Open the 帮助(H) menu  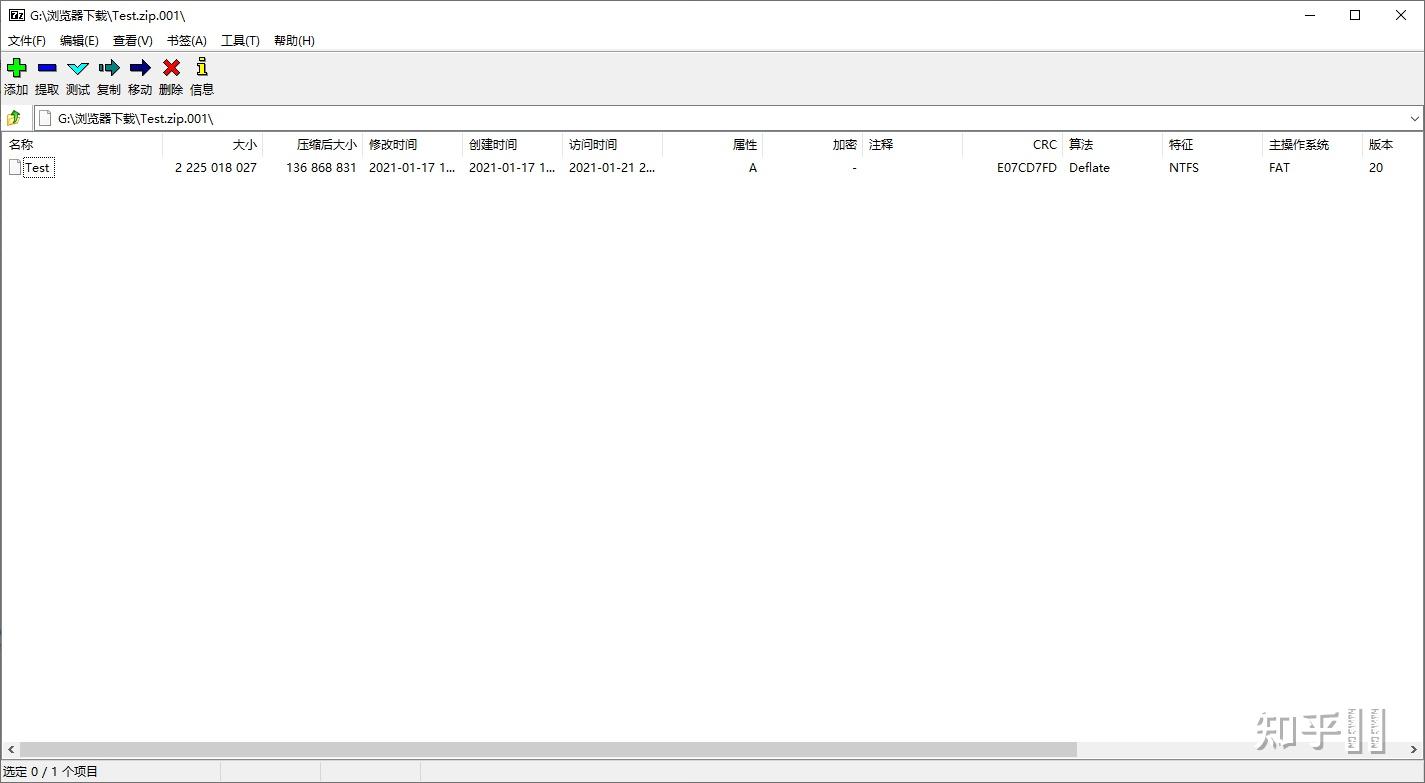click(x=294, y=41)
